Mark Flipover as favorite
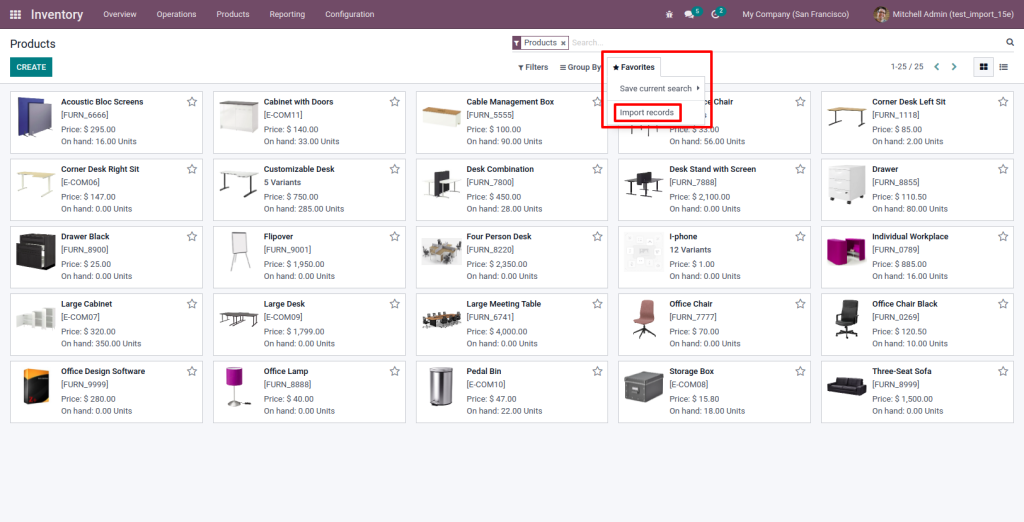 click(x=394, y=237)
